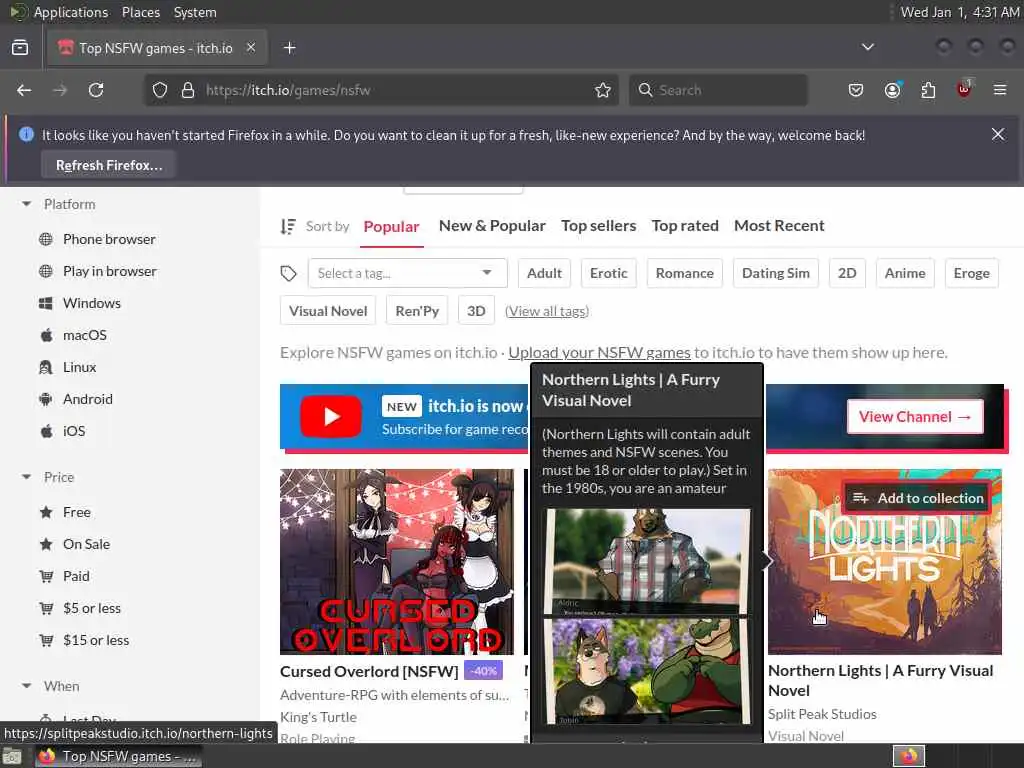This screenshot has height=768, width=1024.
Task: Click the padlock site information icon
Action: 188,90
